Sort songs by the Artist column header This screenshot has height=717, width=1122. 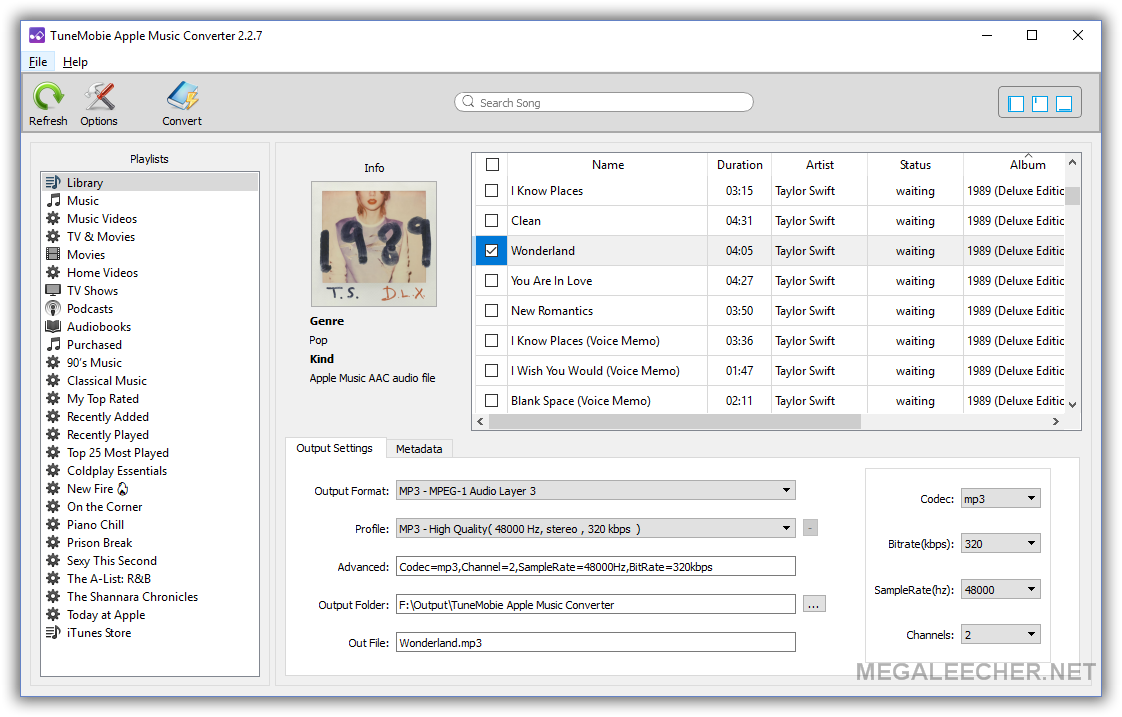[819, 165]
